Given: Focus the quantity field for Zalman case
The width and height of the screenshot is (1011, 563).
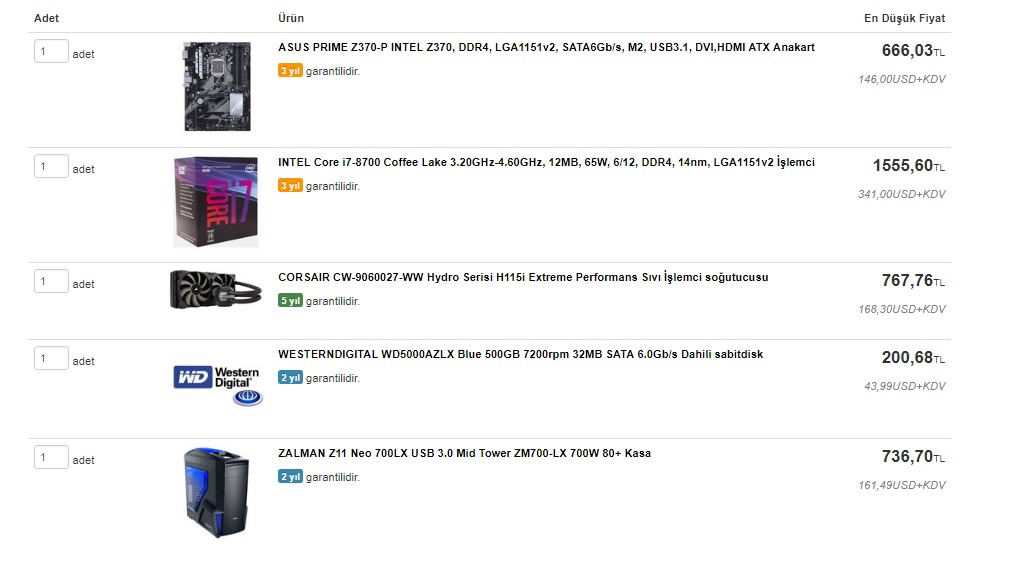Looking at the screenshot, I should coord(51,457).
